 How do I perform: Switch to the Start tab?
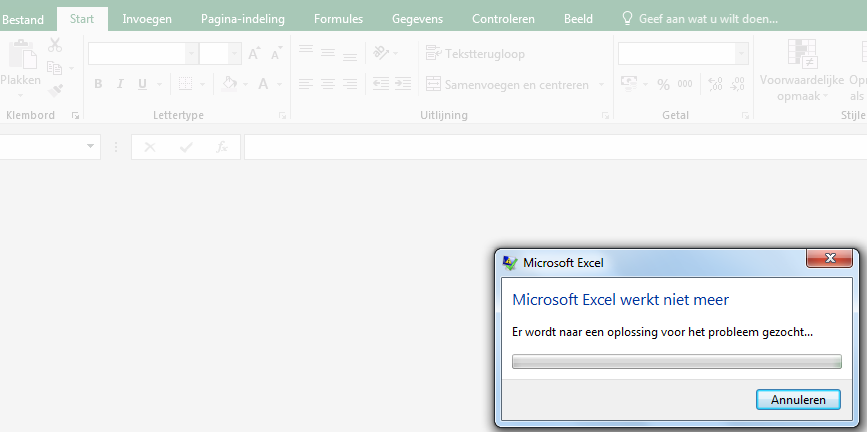[82, 19]
